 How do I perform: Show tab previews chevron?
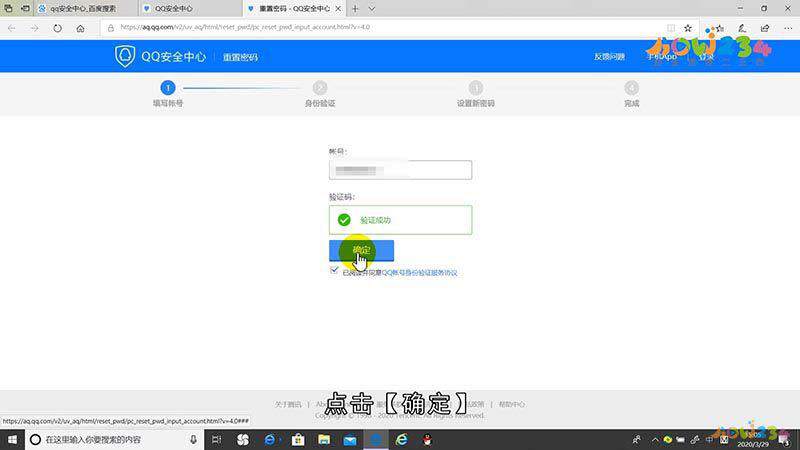click(372, 9)
